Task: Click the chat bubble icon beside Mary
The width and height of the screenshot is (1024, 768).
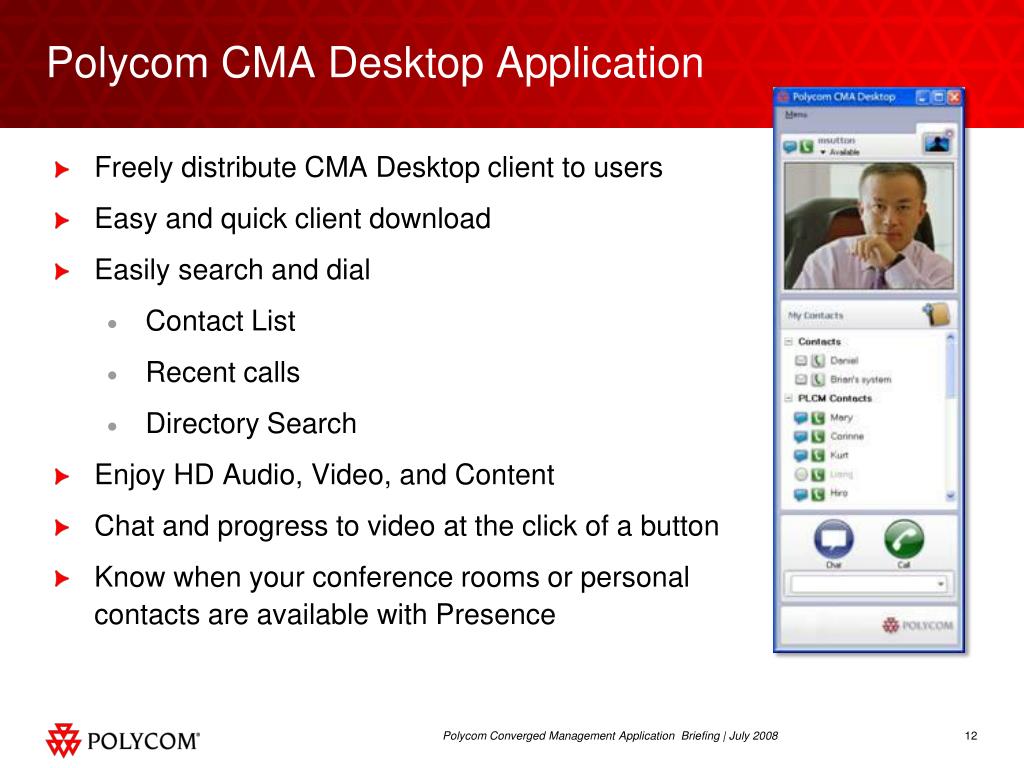Action: [x=801, y=418]
